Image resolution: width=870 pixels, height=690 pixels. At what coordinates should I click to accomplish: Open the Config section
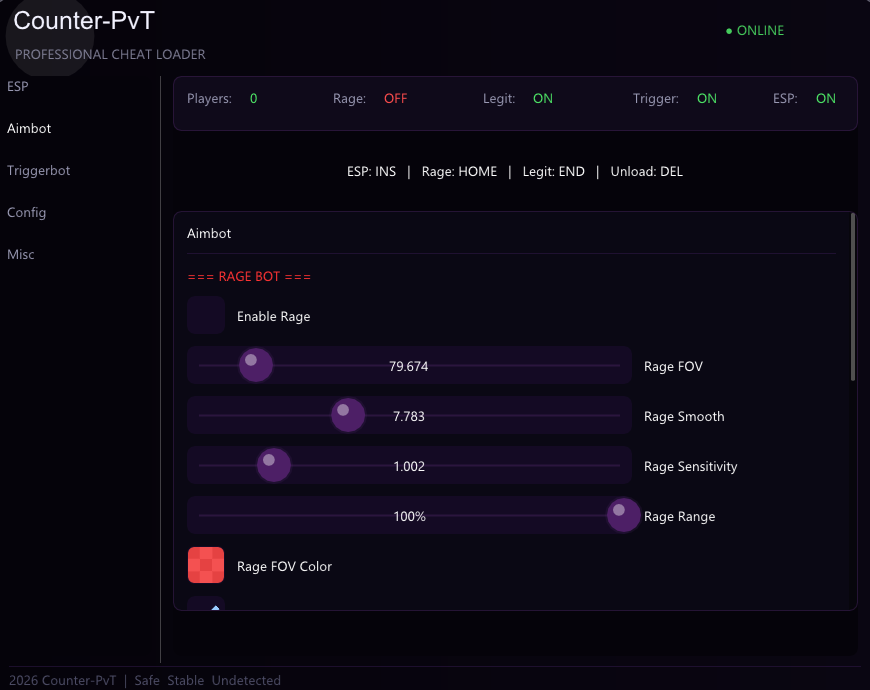[26, 213]
